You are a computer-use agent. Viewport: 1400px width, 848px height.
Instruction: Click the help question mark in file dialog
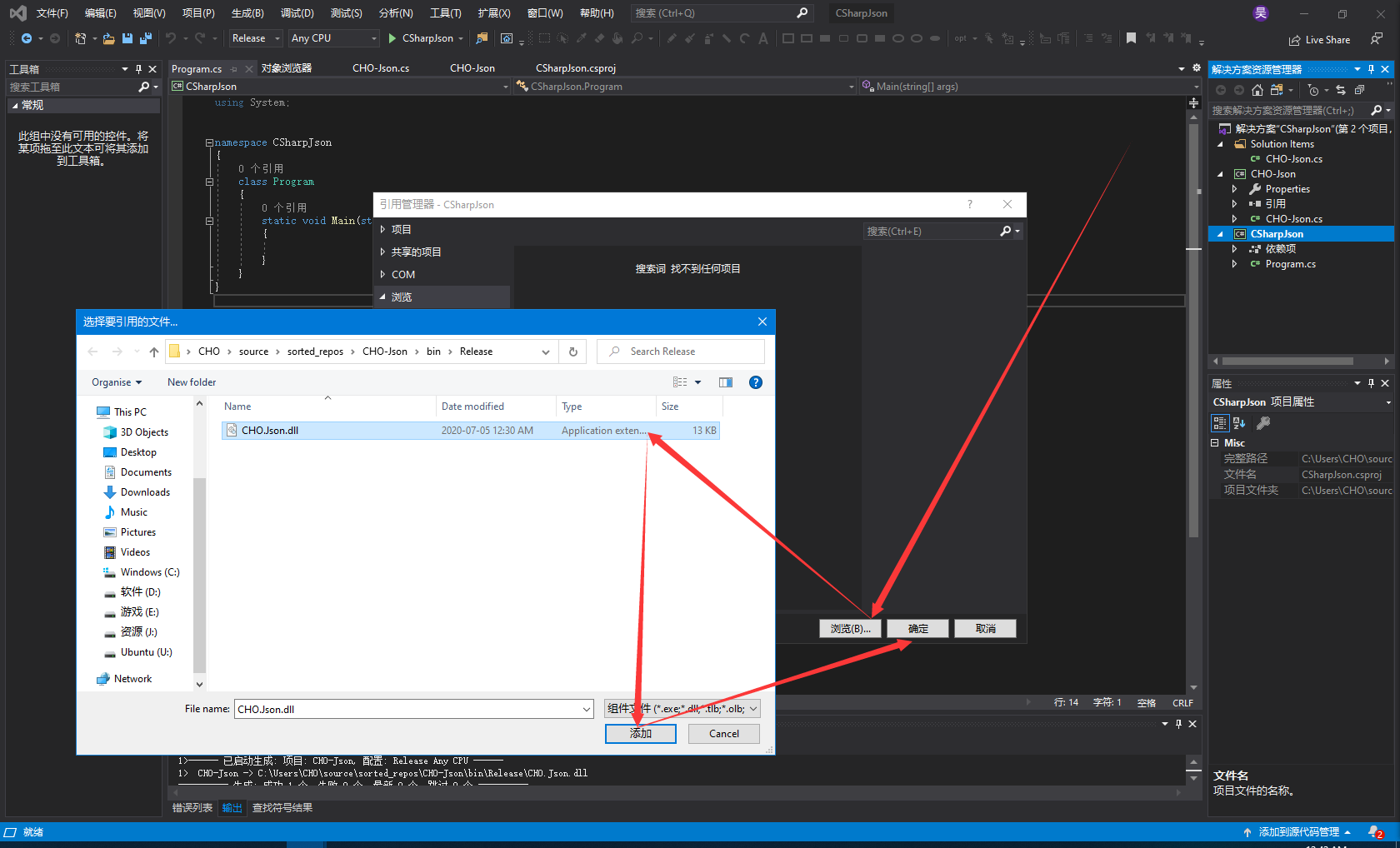(756, 382)
